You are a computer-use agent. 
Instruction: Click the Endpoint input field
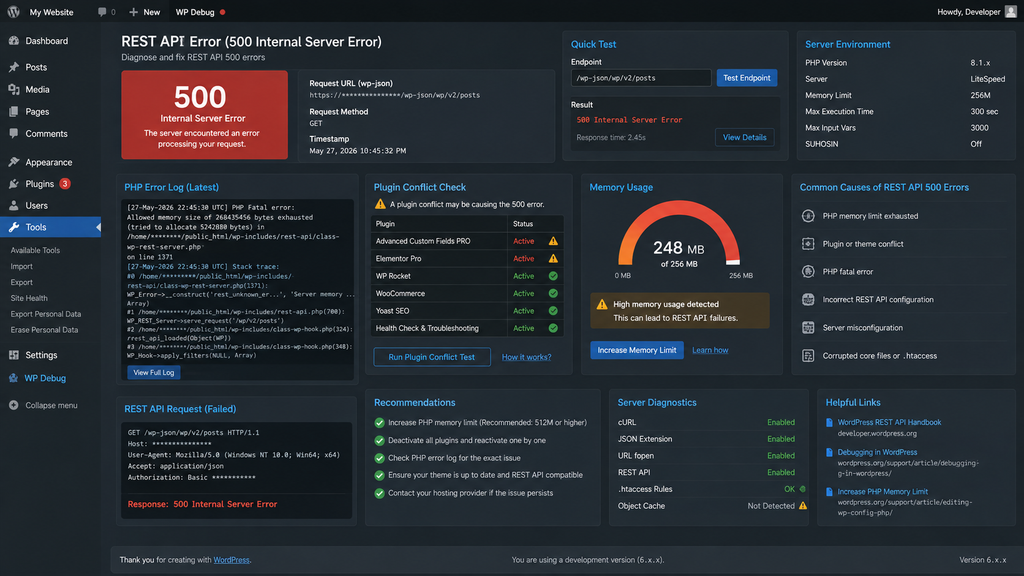tap(641, 78)
